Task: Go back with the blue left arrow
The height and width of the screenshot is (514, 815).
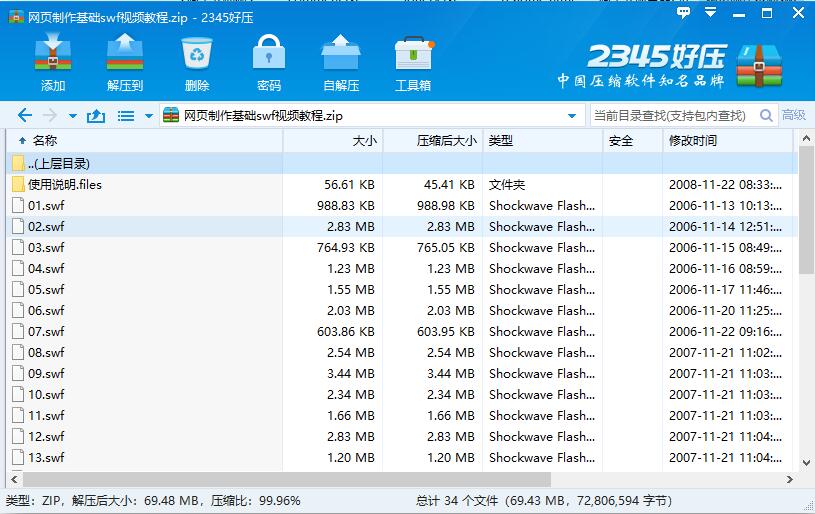Action: tap(24, 115)
